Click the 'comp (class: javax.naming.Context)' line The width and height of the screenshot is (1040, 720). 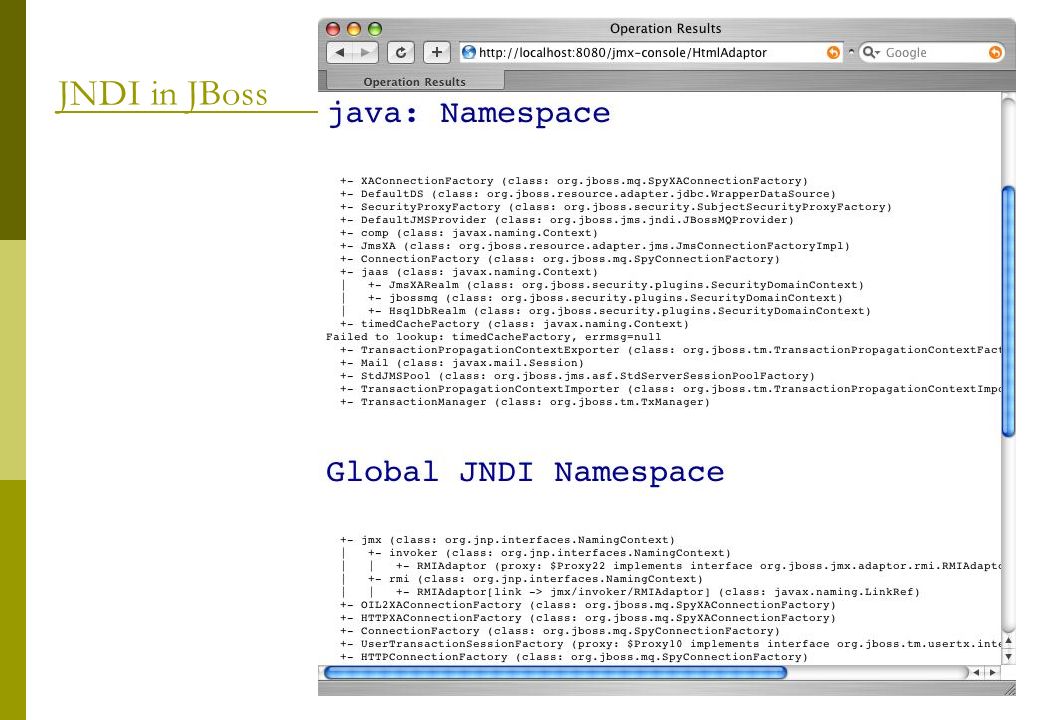[x=469, y=233]
